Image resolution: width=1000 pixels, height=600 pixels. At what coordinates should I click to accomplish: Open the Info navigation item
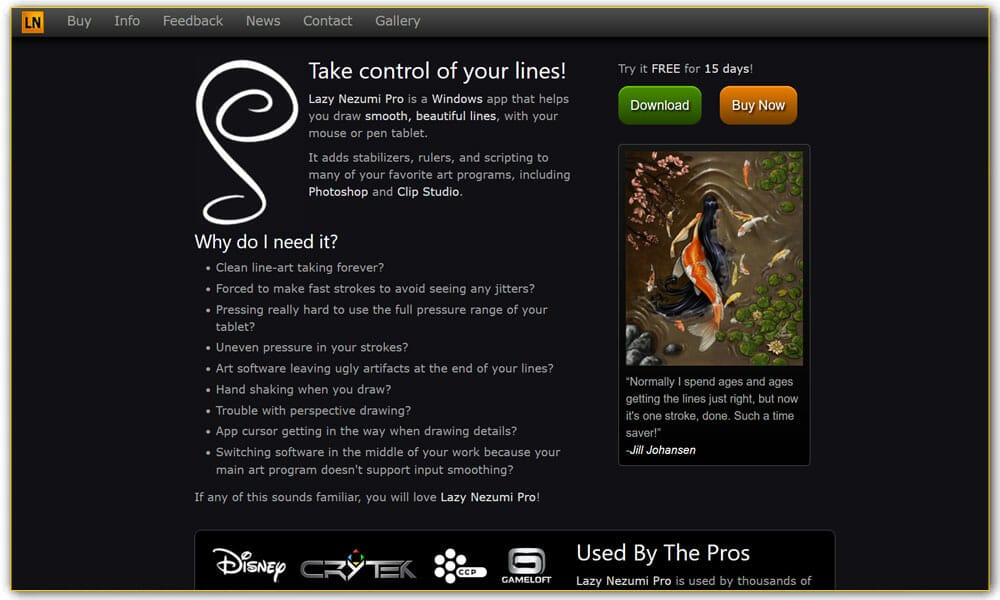click(x=127, y=21)
